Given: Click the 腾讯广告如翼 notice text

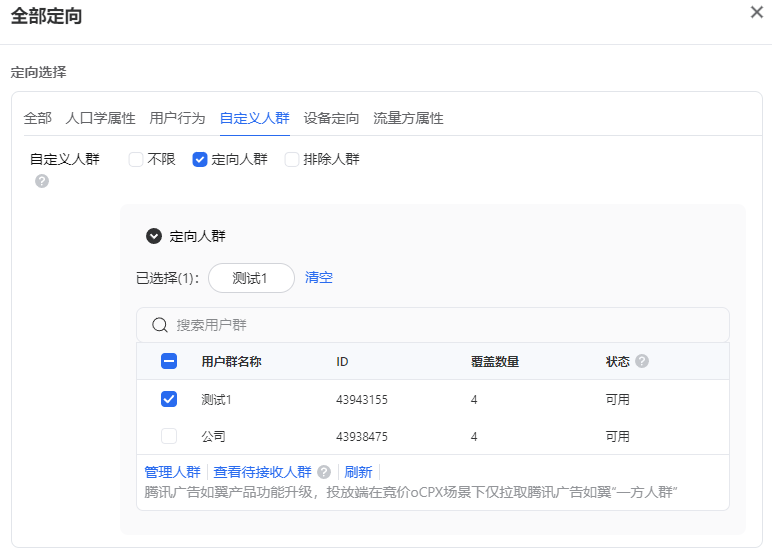Looking at the screenshot, I should pyautogui.click(x=411, y=492).
